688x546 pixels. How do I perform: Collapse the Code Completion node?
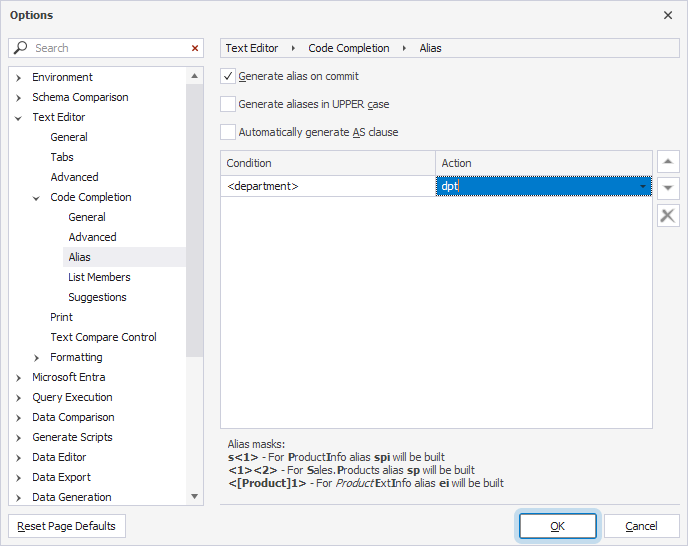(x=36, y=198)
